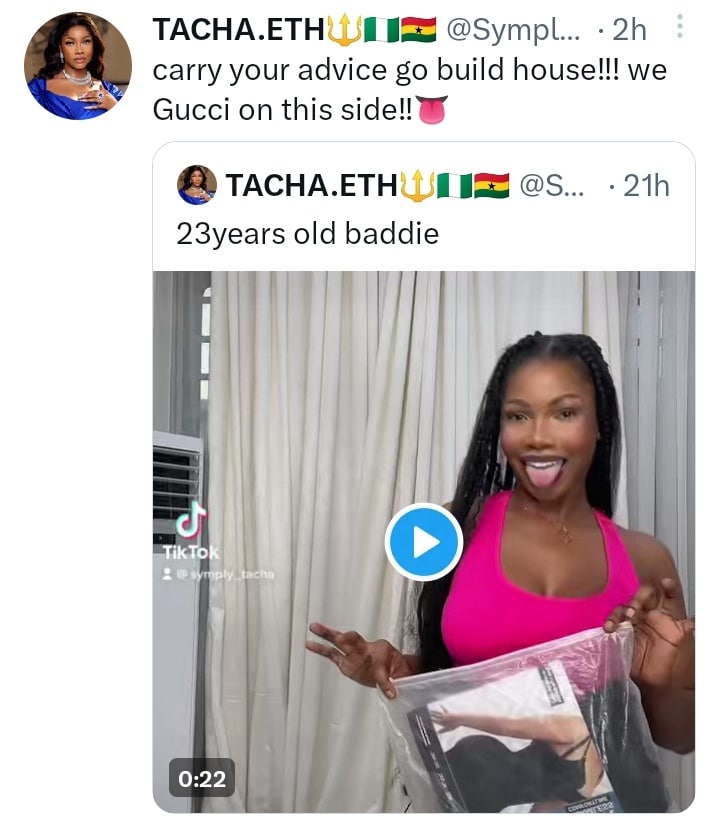Click the 0:22 video duration badge
This screenshot has width=720, height=819.
click(x=202, y=778)
